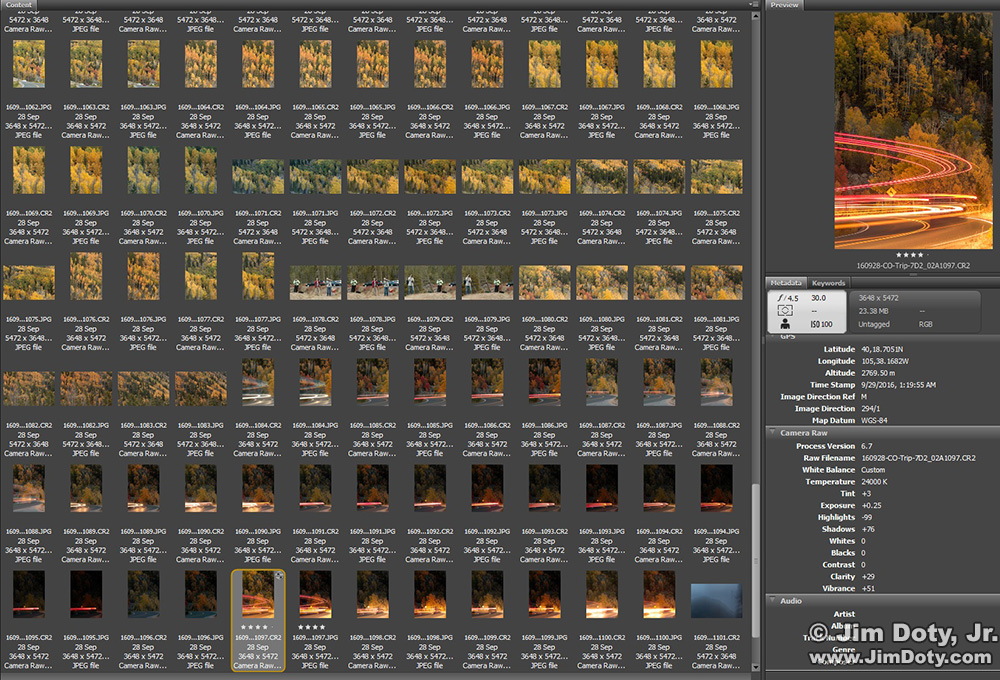Click the Highlights value -99
This screenshot has width=1000, height=680.
pos(867,517)
